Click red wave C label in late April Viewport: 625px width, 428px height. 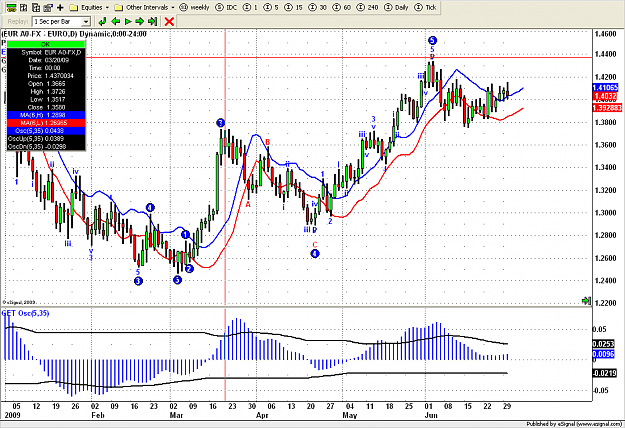click(315, 245)
